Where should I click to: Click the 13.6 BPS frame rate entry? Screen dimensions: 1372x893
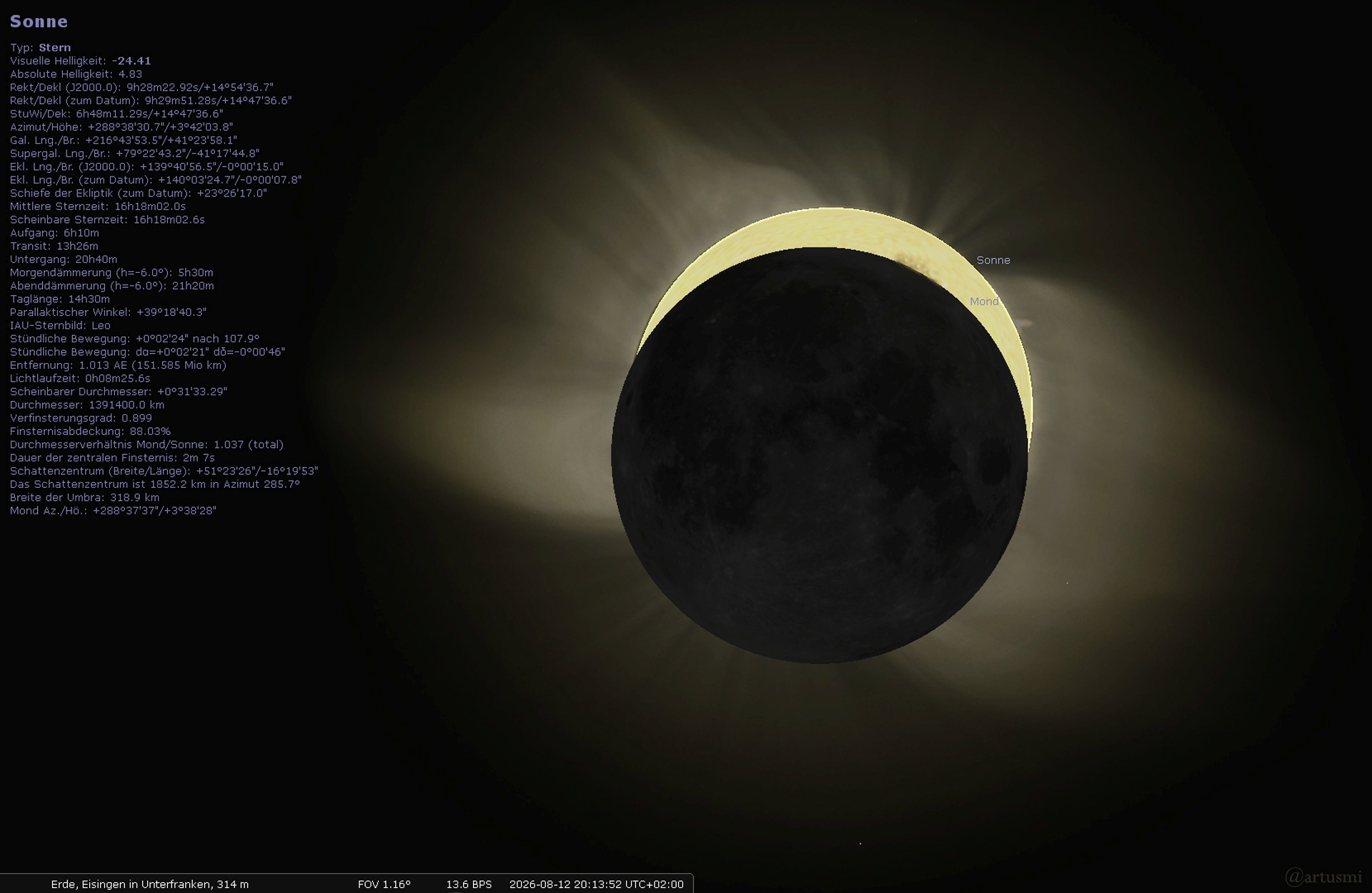pos(469,884)
